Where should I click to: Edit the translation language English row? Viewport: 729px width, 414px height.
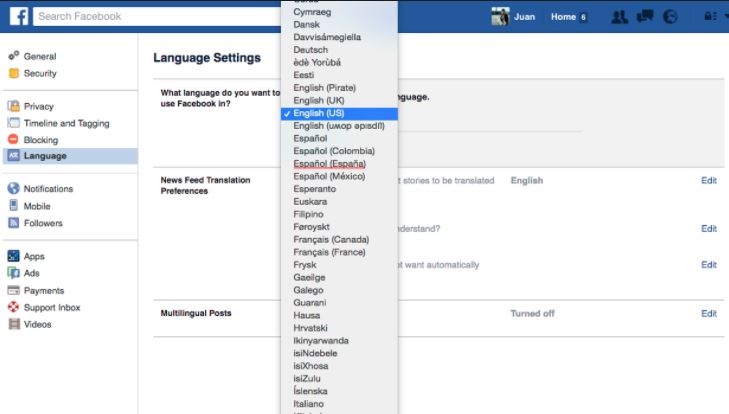(x=709, y=180)
